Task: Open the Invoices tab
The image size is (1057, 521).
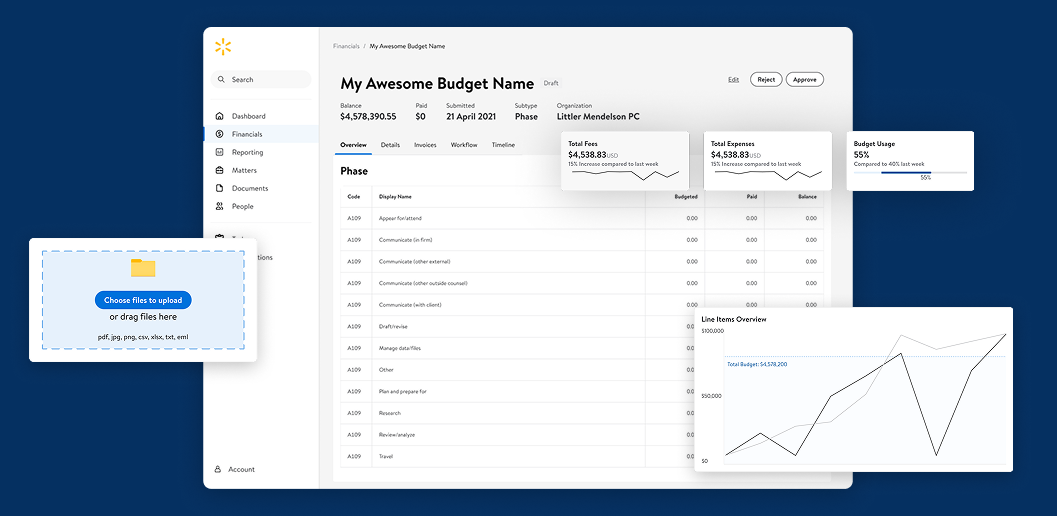Action: (x=425, y=145)
